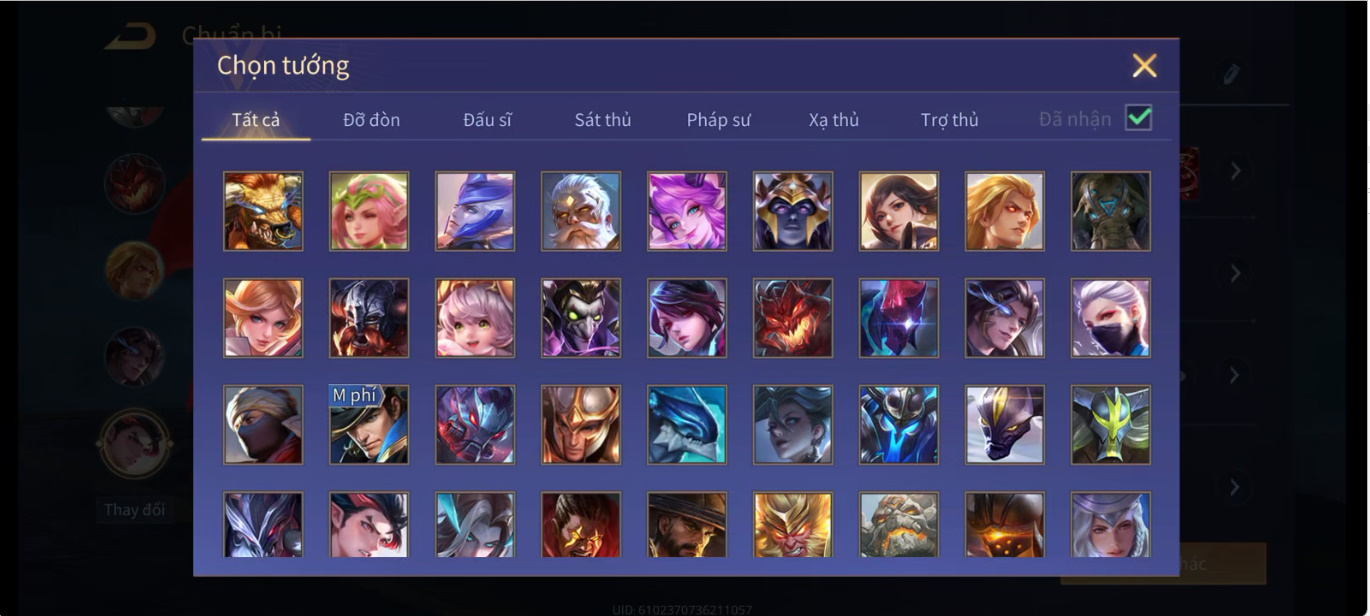Choose the white-haired masked ninja girl
Image resolution: width=1370 pixels, height=616 pixels.
click(x=1111, y=318)
